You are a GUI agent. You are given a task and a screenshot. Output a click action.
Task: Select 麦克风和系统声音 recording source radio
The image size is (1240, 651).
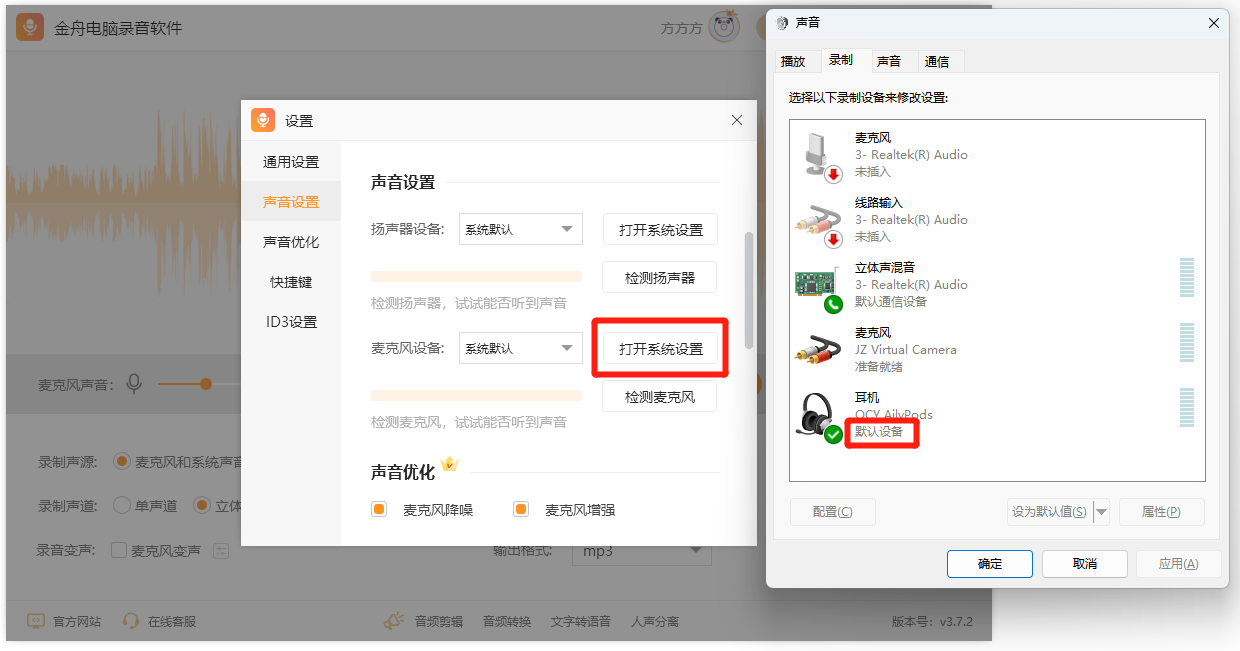122,461
